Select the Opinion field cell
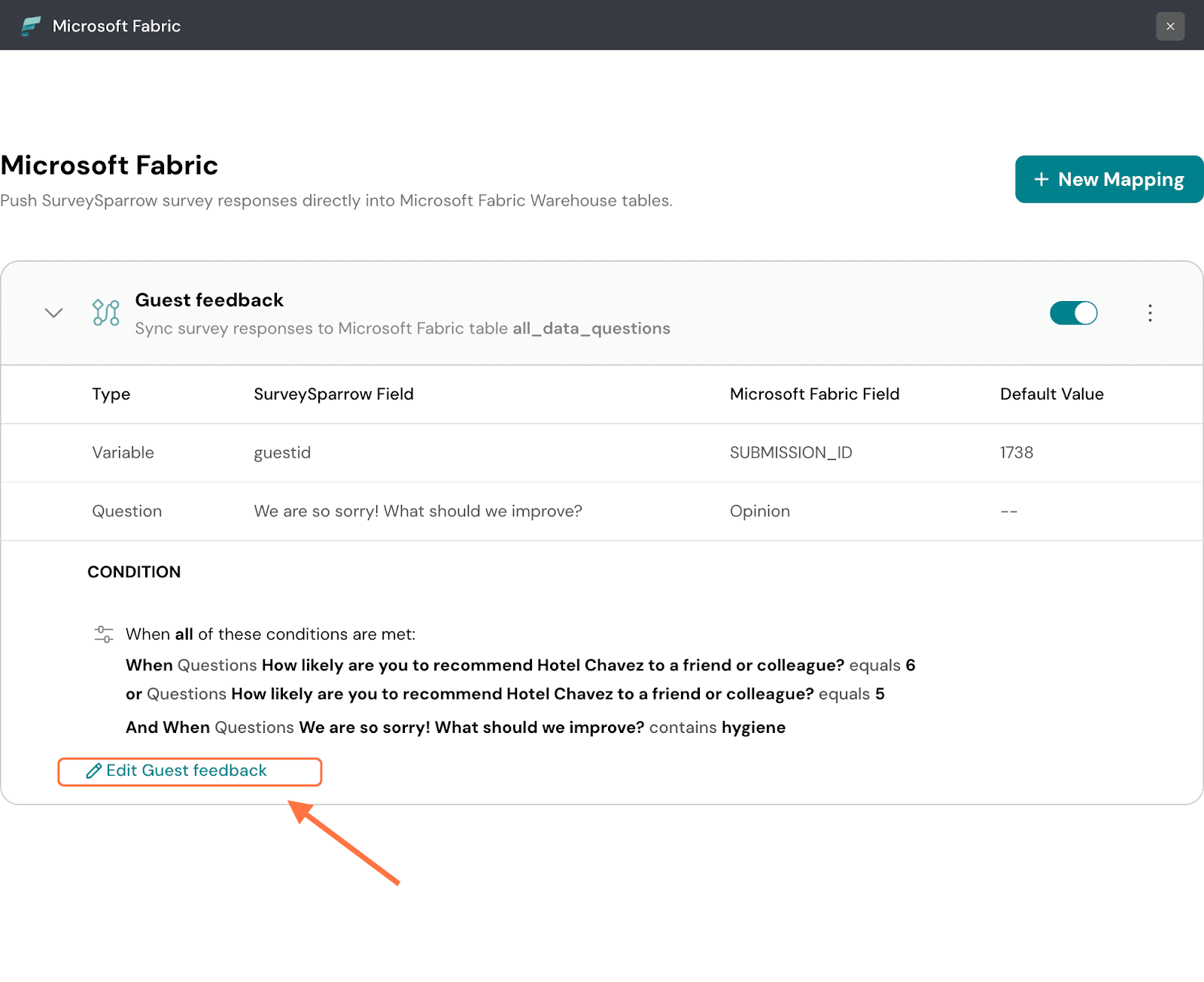 pyautogui.click(x=759, y=512)
